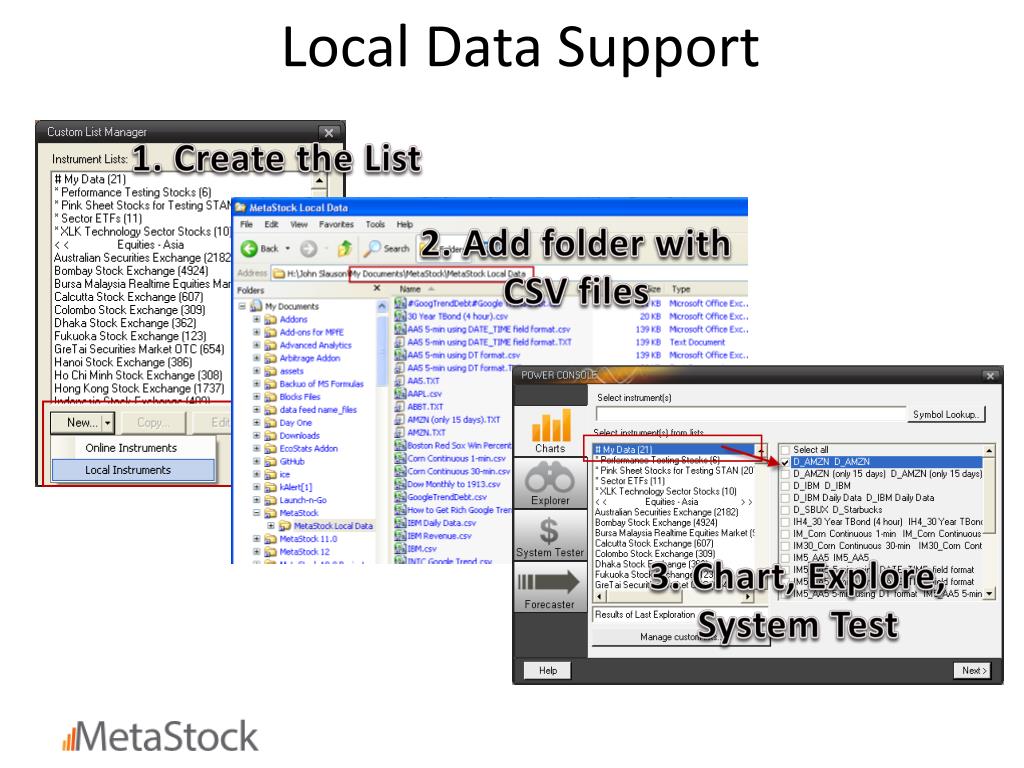Viewport: 1024px width, 768px height.
Task: Toggle the Select all checkbox
Action: point(785,450)
